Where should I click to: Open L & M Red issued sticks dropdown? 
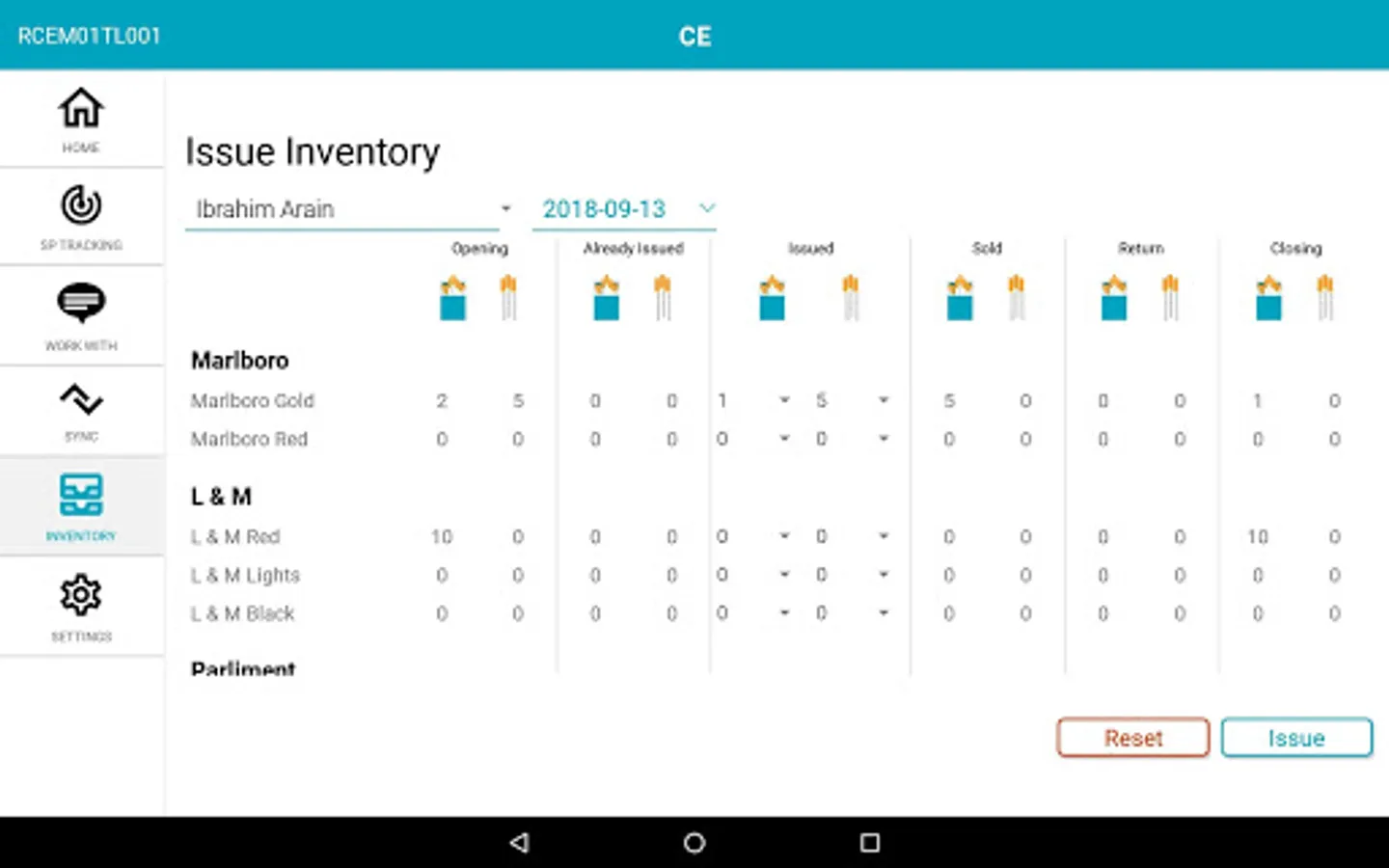pos(853,536)
